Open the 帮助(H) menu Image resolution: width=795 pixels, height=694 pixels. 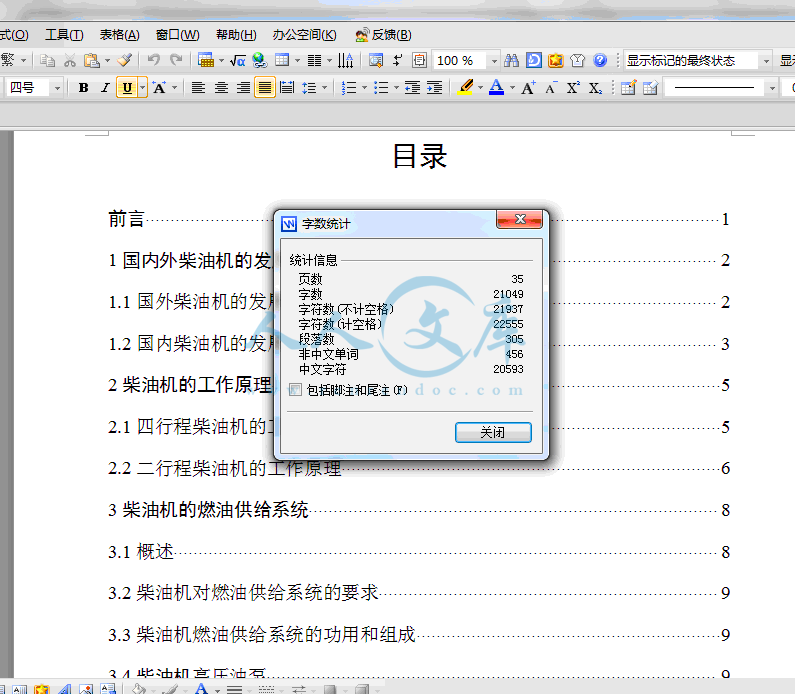[x=236, y=34]
